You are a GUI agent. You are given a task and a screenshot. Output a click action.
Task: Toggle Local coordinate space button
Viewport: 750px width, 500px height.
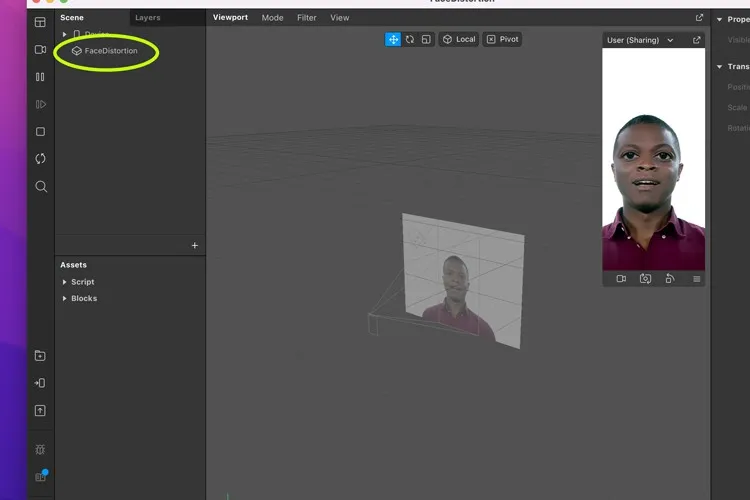[x=459, y=39]
